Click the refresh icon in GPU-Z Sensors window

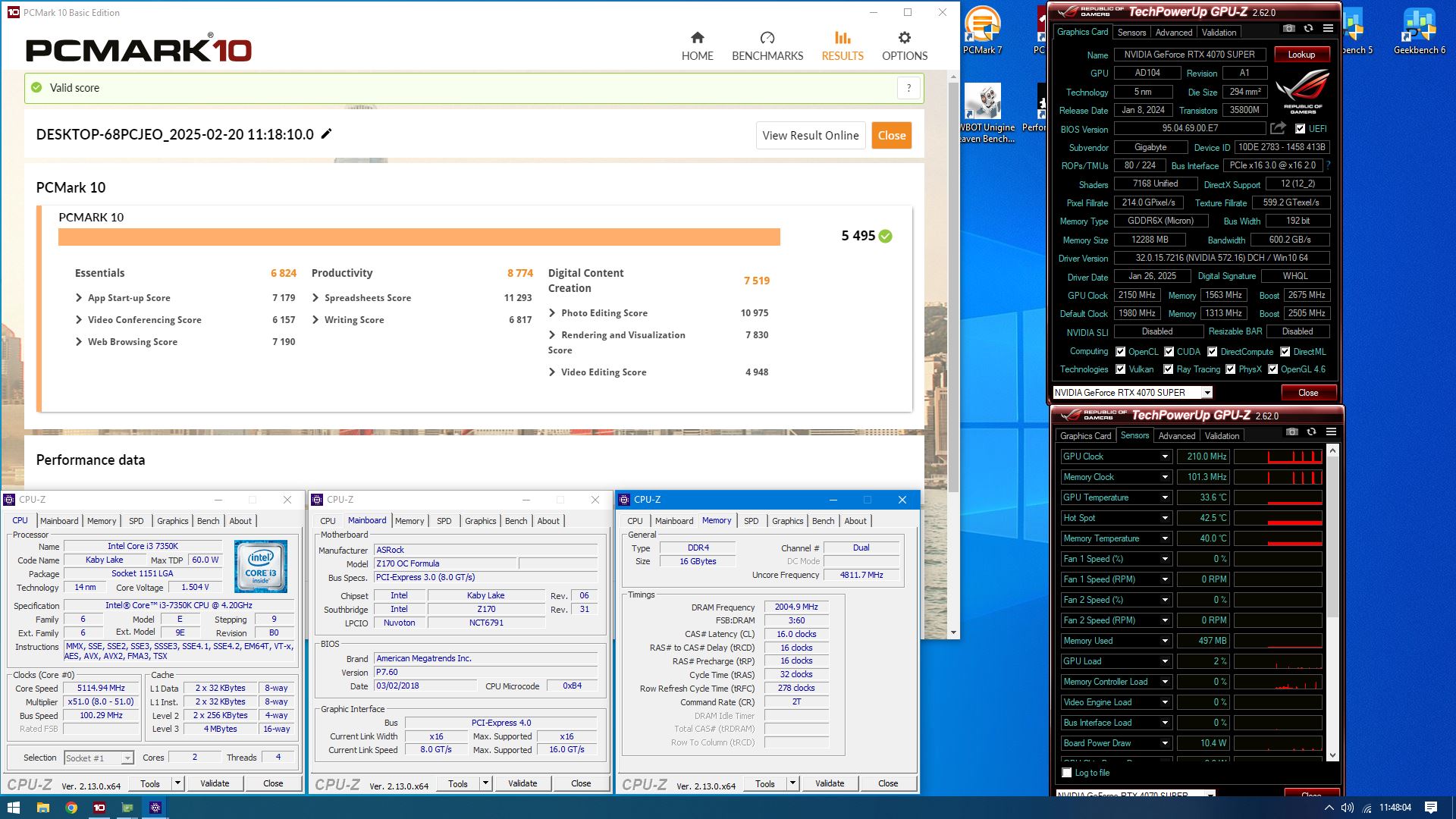(x=1311, y=432)
